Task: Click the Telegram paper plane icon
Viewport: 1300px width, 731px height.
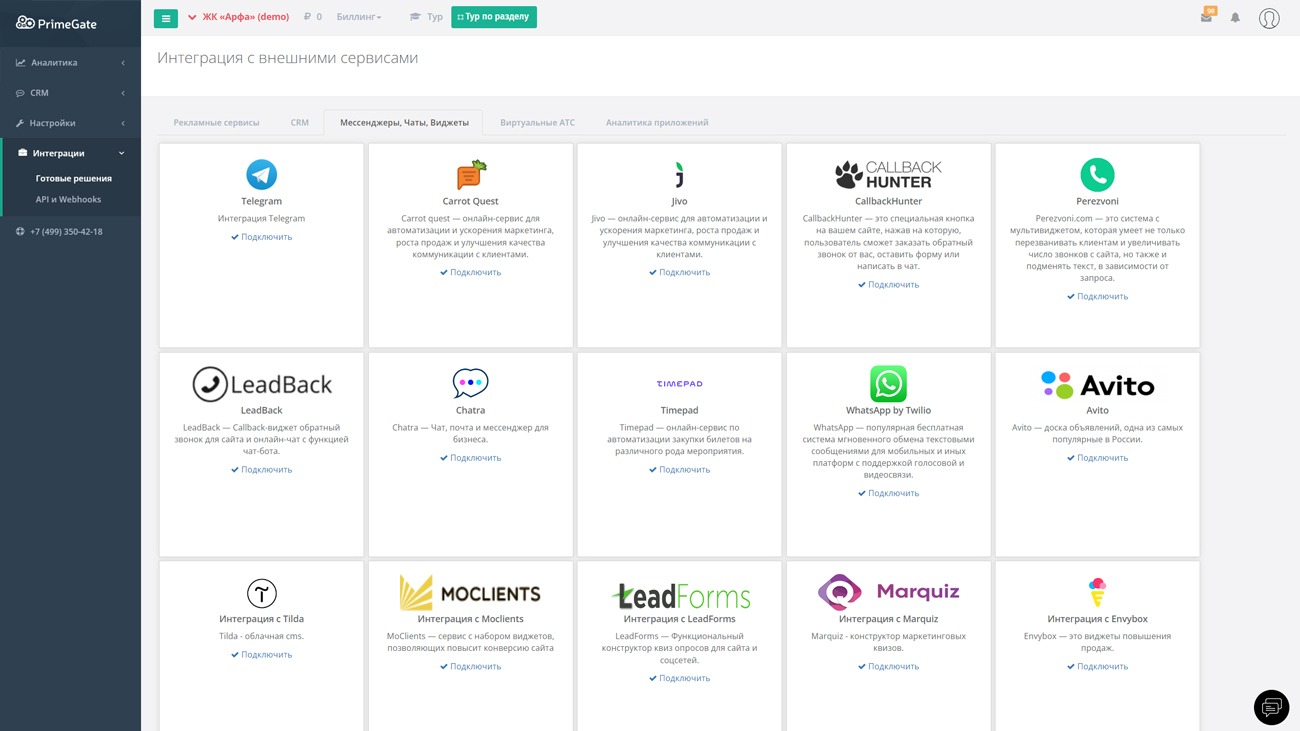Action: tap(261, 175)
